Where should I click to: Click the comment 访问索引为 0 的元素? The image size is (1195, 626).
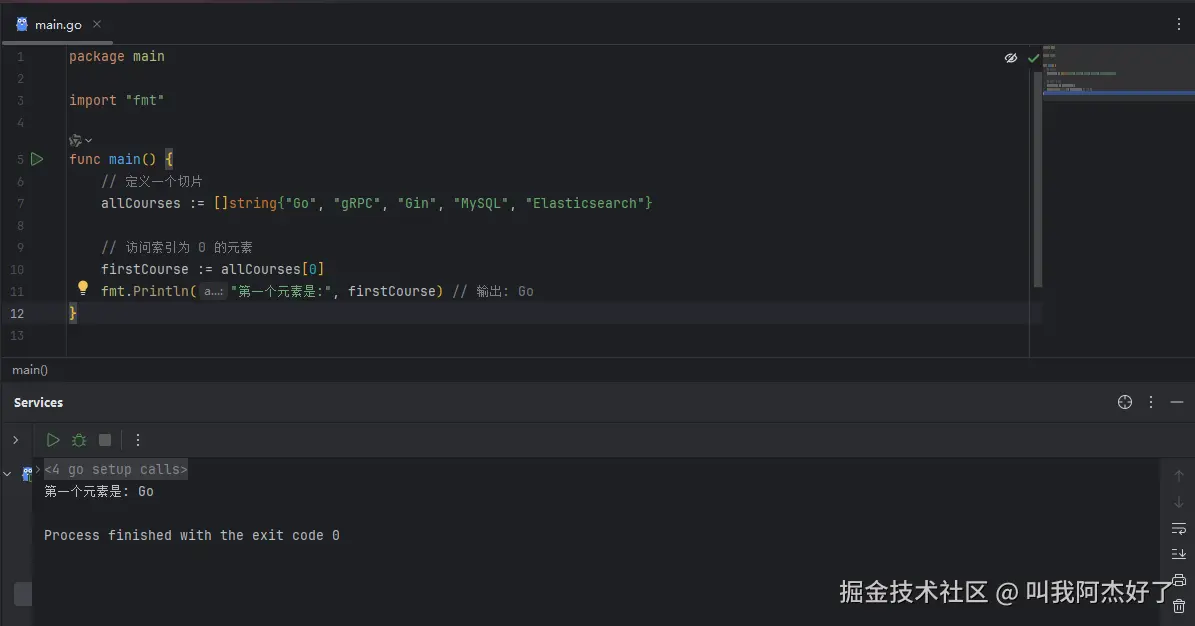177,247
